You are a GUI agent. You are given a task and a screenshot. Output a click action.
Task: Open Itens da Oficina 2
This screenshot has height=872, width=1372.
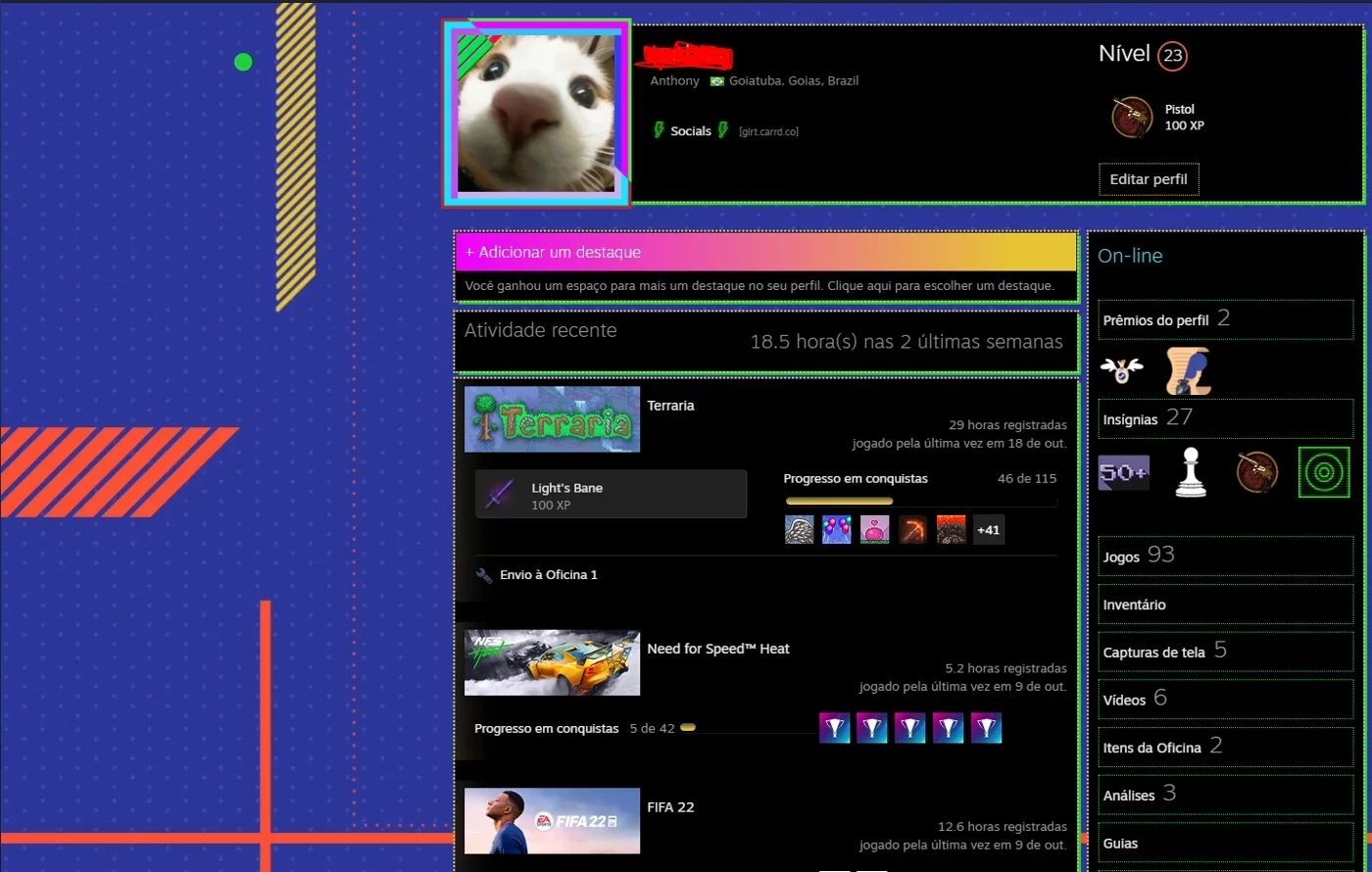tap(1226, 747)
